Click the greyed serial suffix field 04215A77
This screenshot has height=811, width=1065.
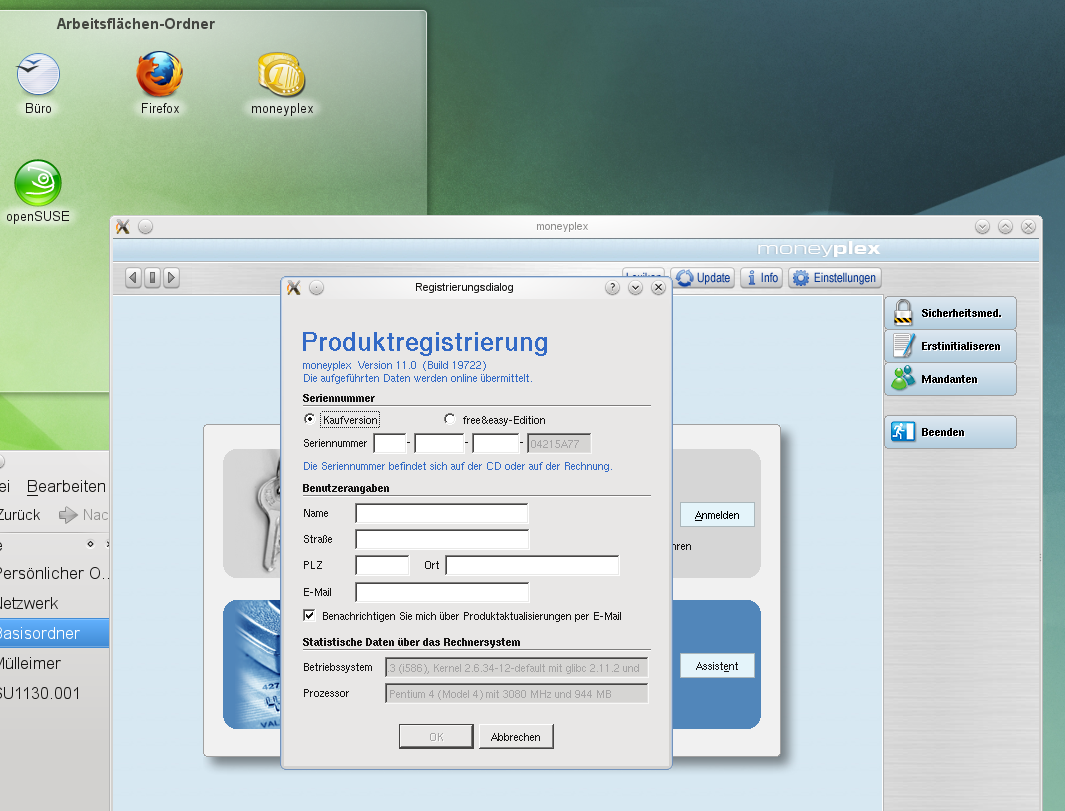click(x=559, y=444)
